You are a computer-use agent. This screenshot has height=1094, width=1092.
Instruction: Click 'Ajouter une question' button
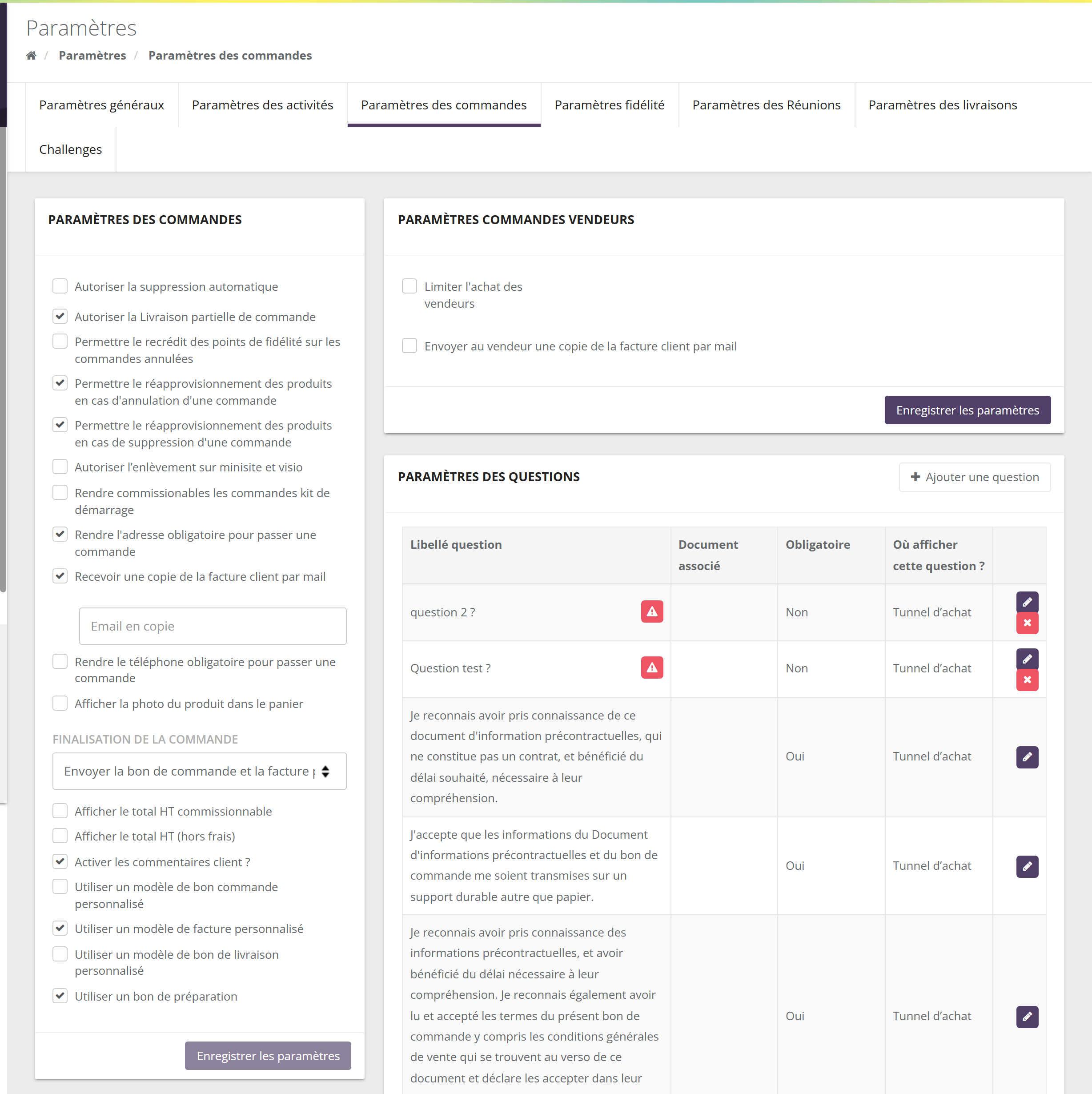[974, 477]
